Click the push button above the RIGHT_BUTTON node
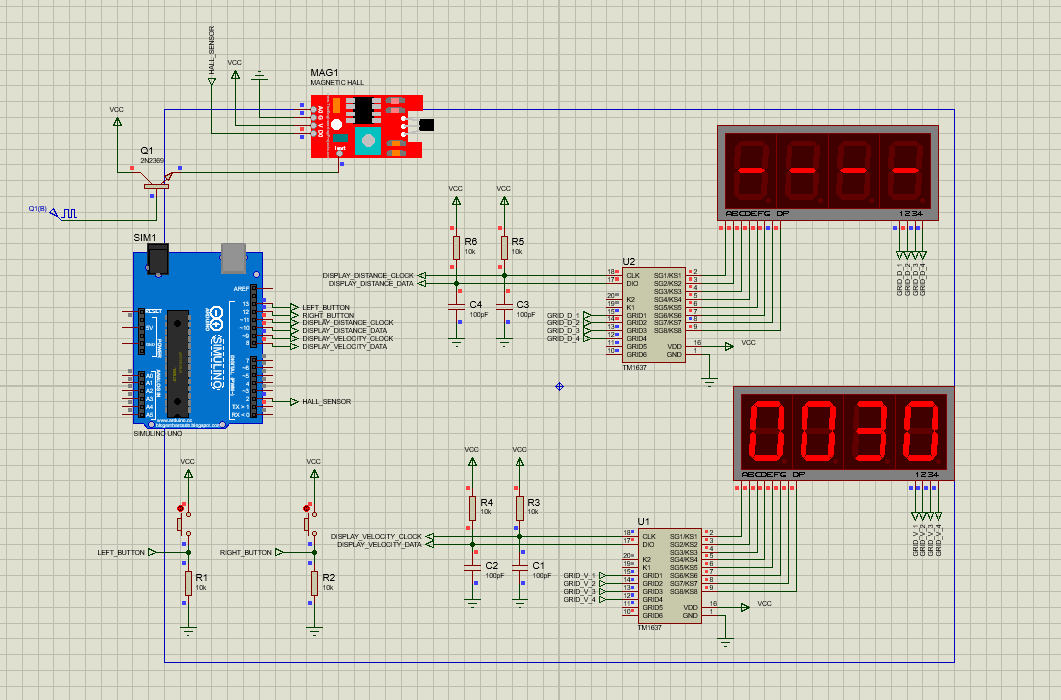 click(309, 521)
